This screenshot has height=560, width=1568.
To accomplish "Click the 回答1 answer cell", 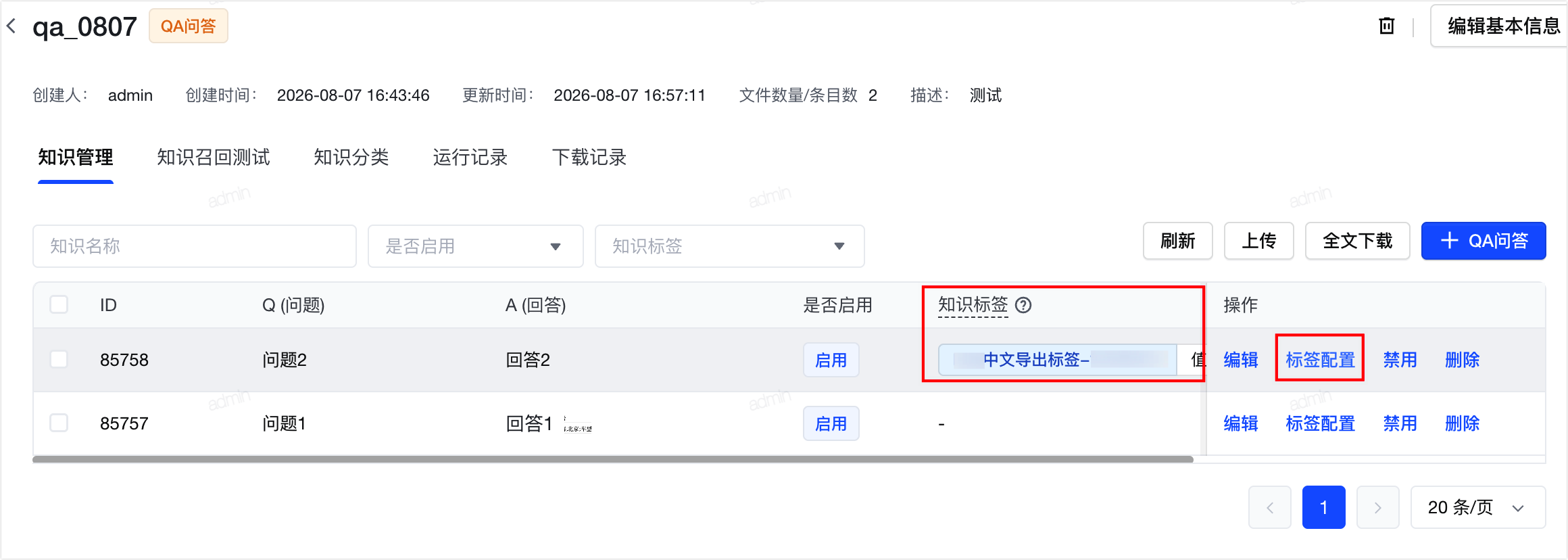I will [529, 423].
